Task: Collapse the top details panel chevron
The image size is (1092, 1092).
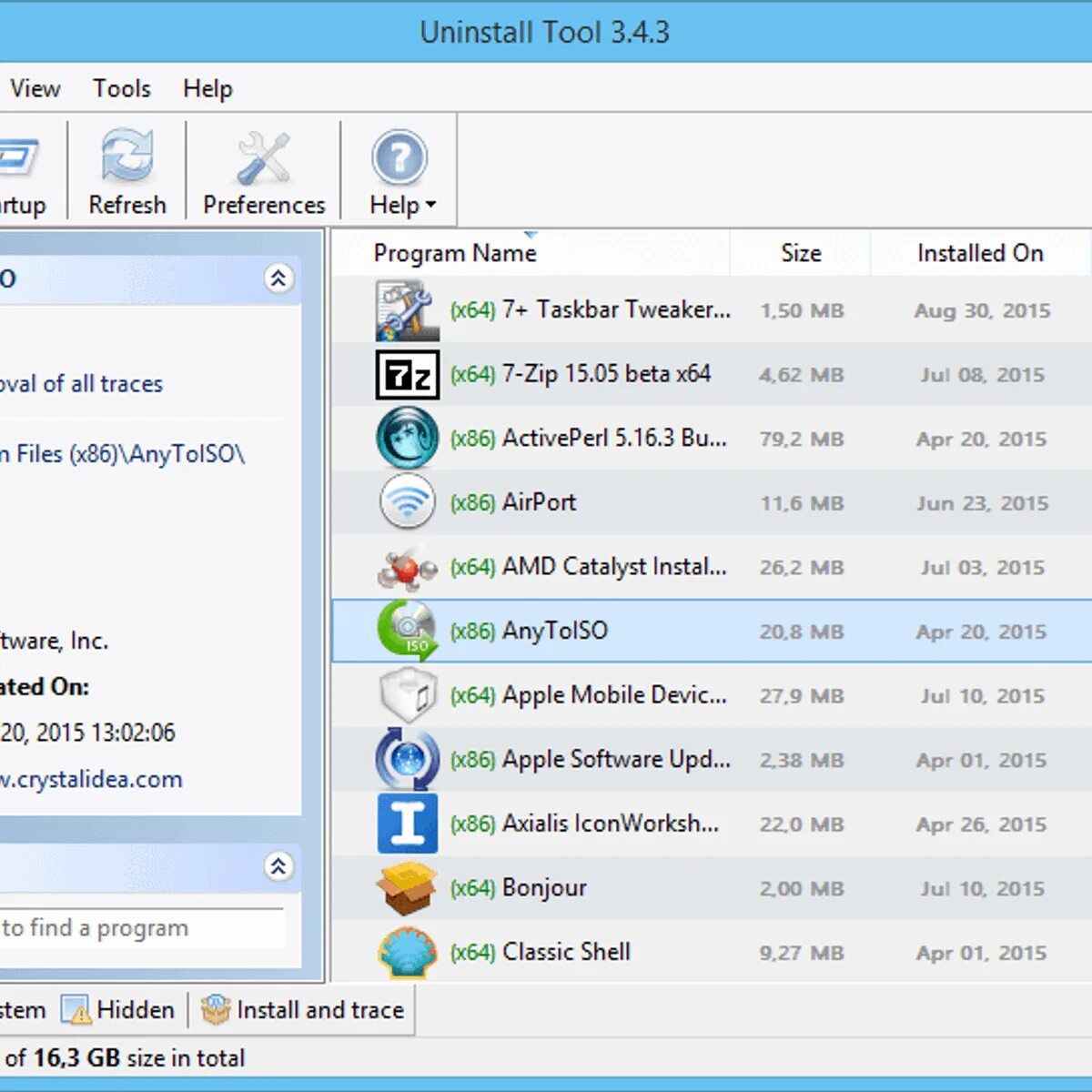Action: coord(278,278)
